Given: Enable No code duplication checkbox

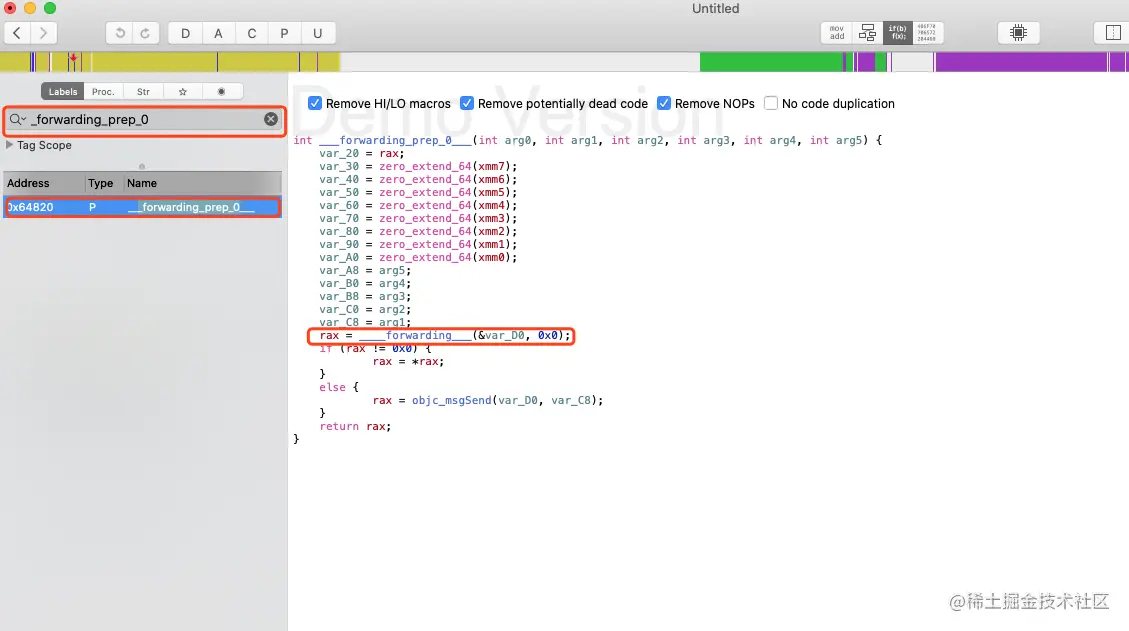Looking at the screenshot, I should click(x=770, y=103).
